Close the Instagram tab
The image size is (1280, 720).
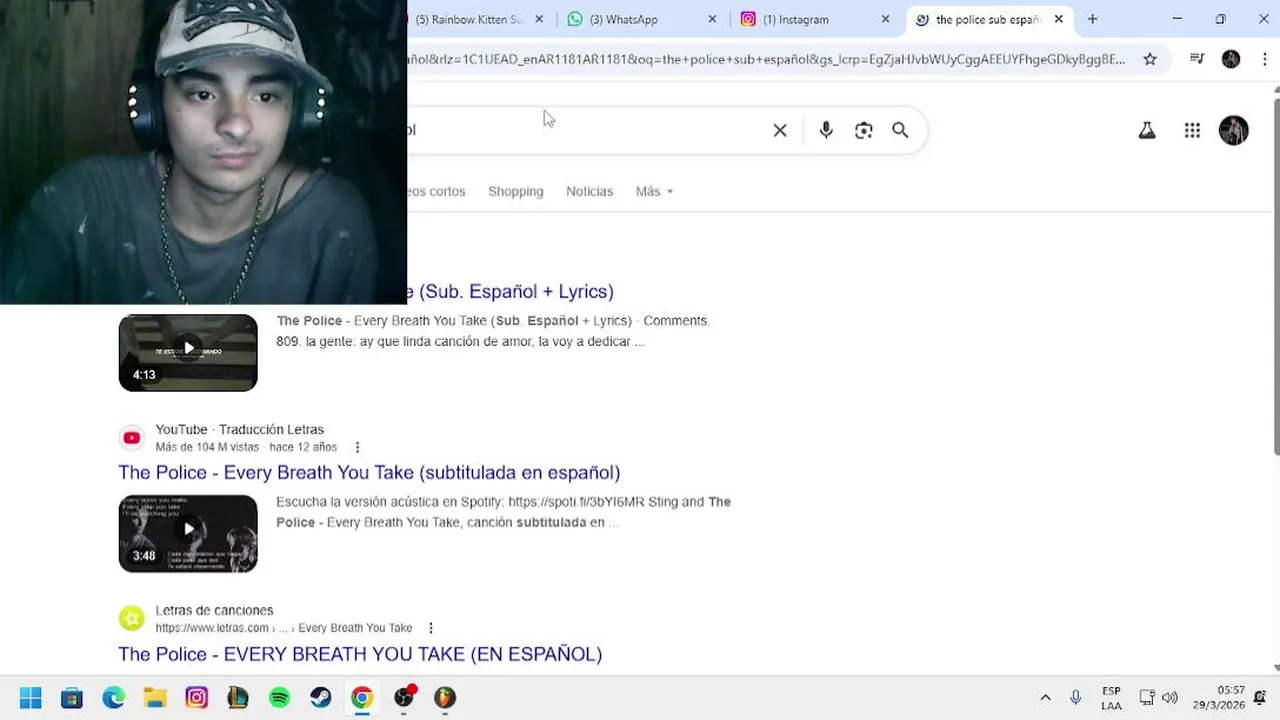(x=885, y=19)
